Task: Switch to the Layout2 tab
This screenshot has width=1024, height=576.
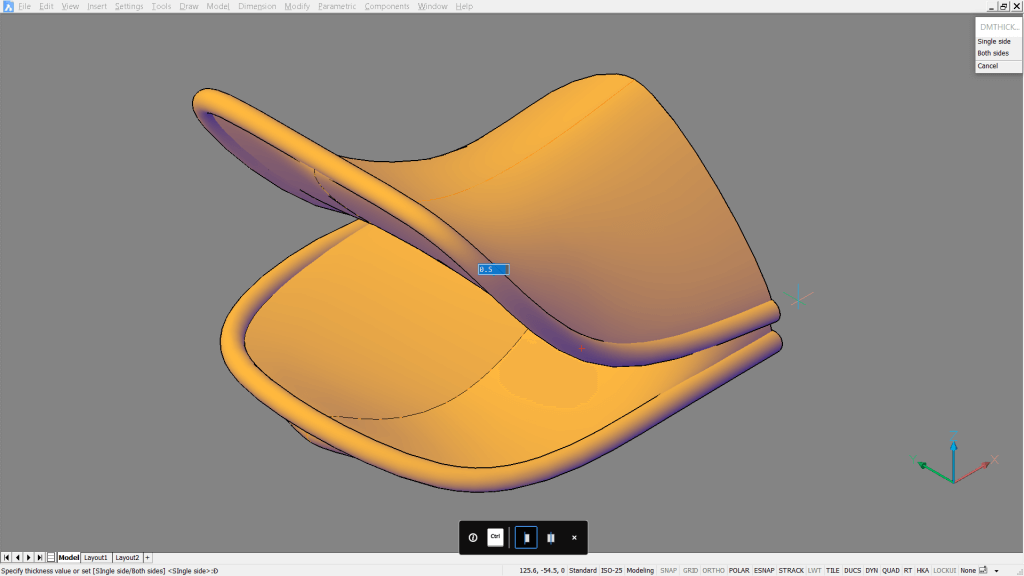Action: click(127, 557)
